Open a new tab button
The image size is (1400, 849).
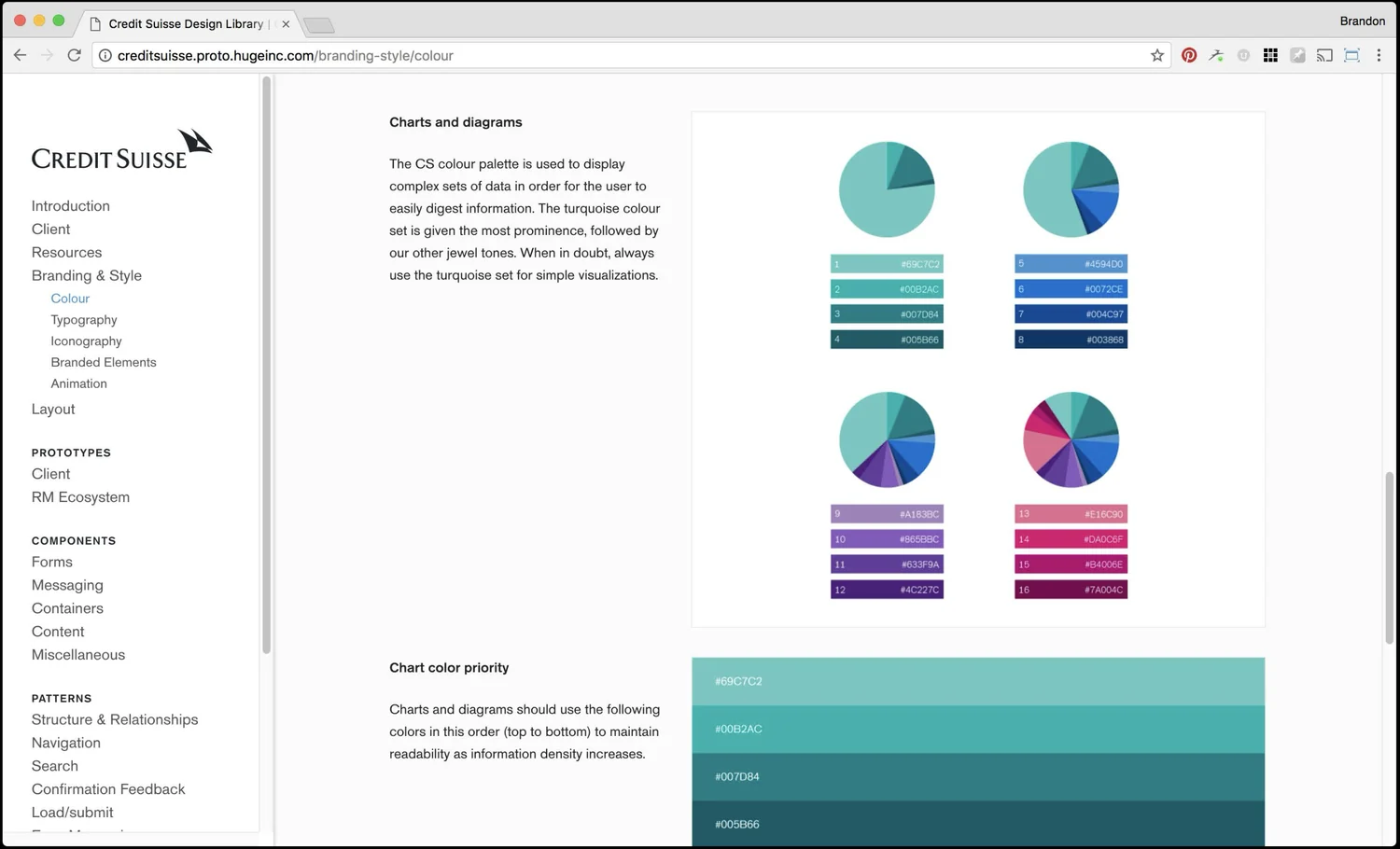pyautogui.click(x=319, y=25)
